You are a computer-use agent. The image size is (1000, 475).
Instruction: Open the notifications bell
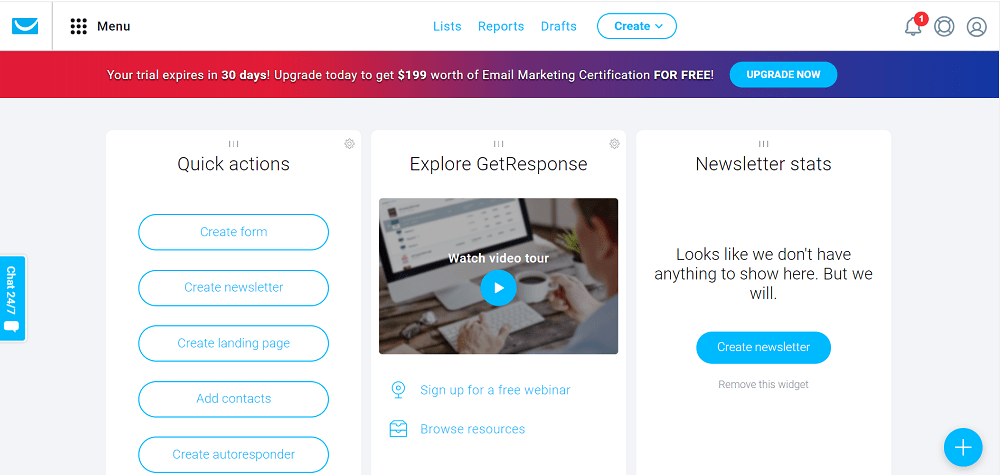[913, 26]
